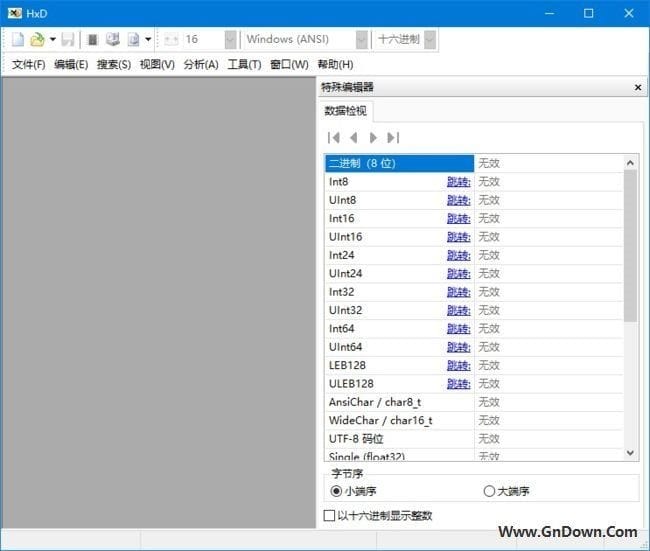Open the 窗口(W) menu
Screen dimensions: 650x551
point(289,65)
